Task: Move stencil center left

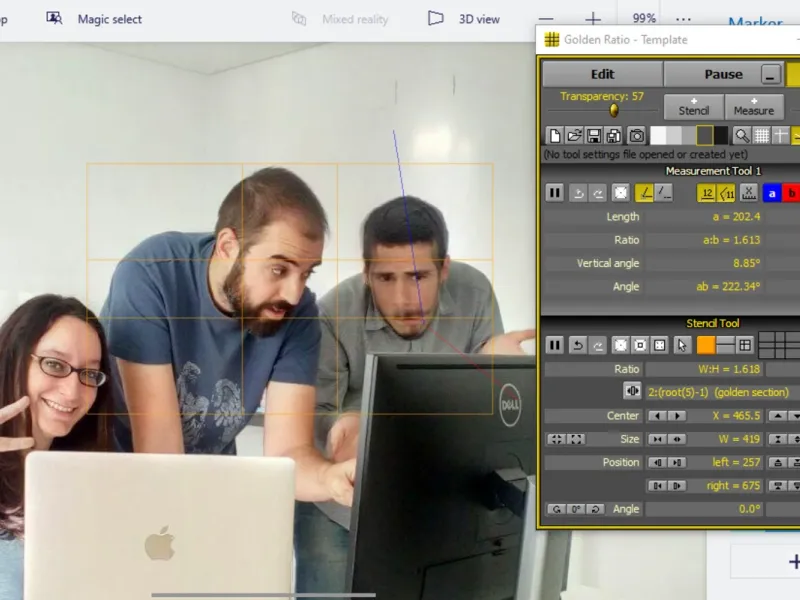Action: pyautogui.click(x=658, y=416)
